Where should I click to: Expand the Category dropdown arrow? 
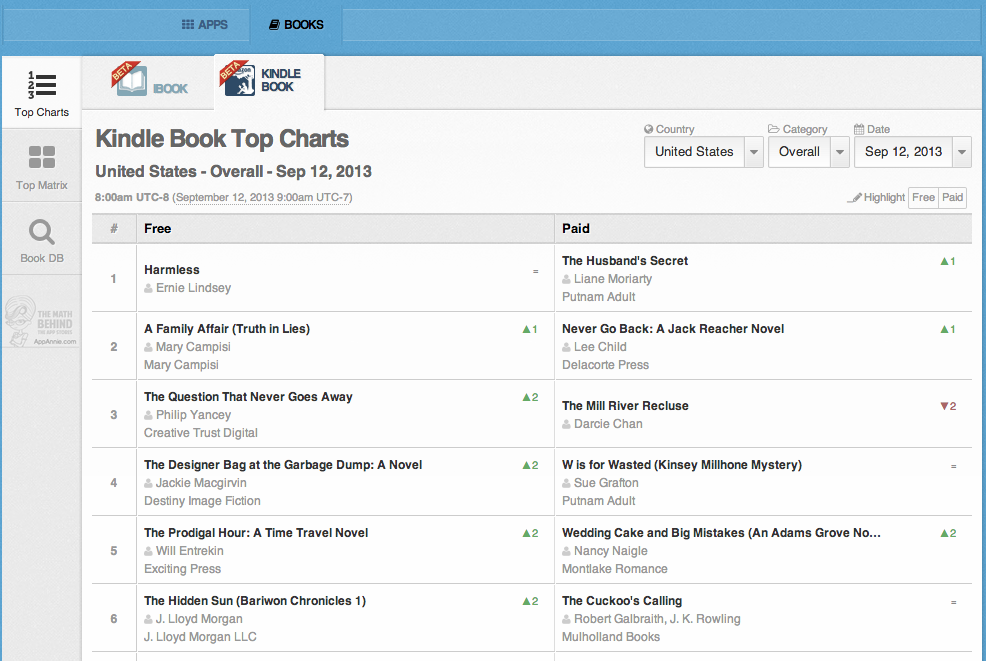coord(840,152)
